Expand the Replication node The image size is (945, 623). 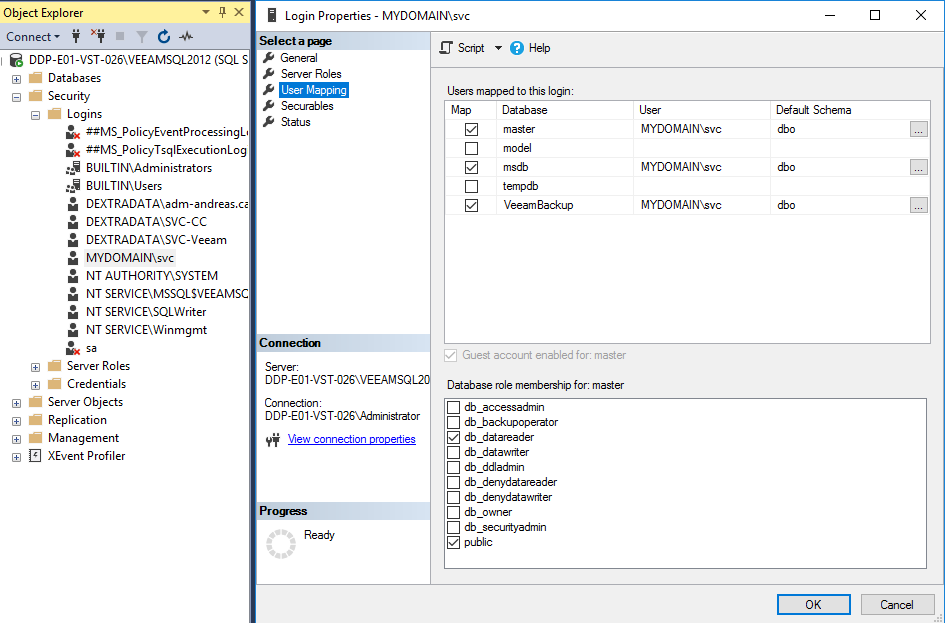(x=16, y=421)
